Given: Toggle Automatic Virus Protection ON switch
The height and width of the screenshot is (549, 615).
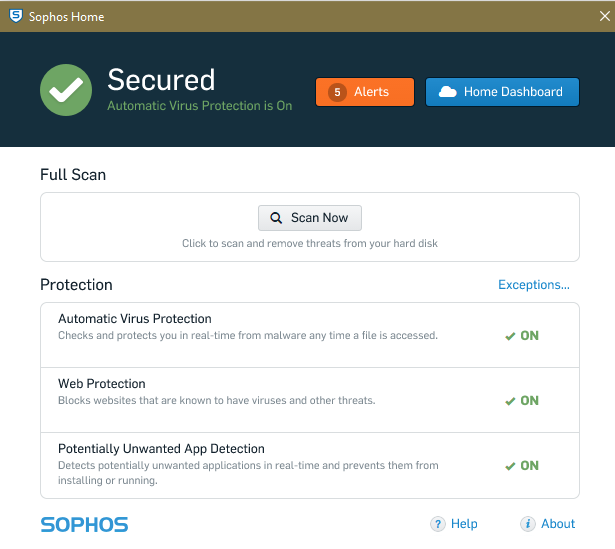Looking at the screenshot, I should (x=522, y=336).
